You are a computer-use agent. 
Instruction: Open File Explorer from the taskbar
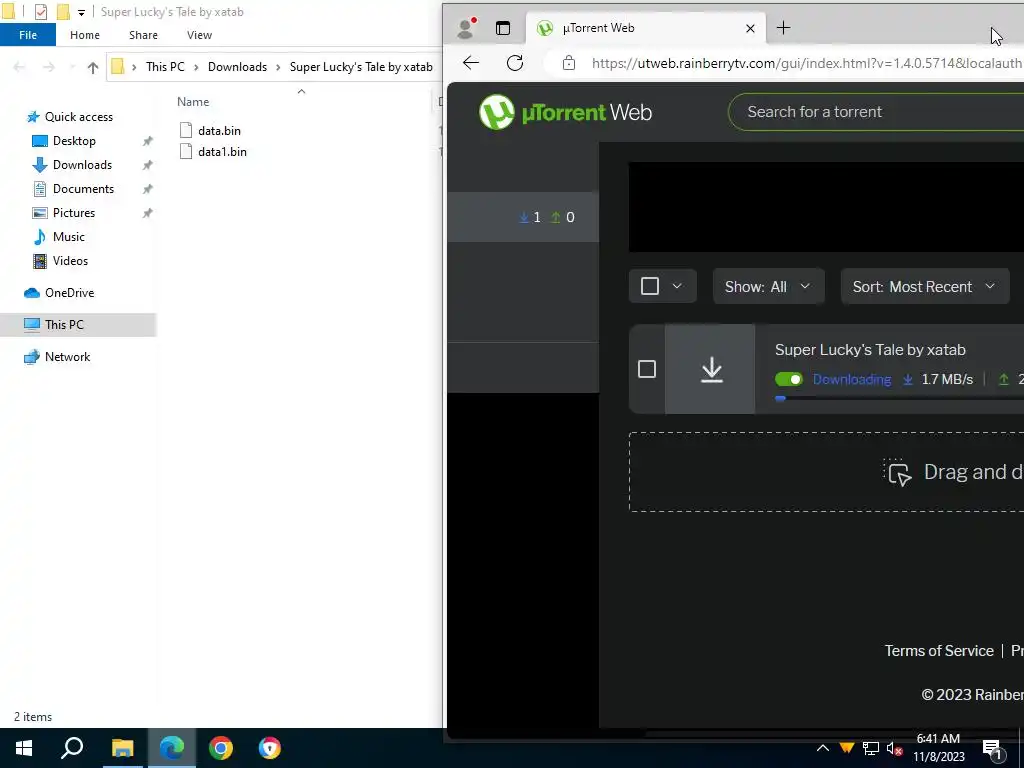pos(122,748)
